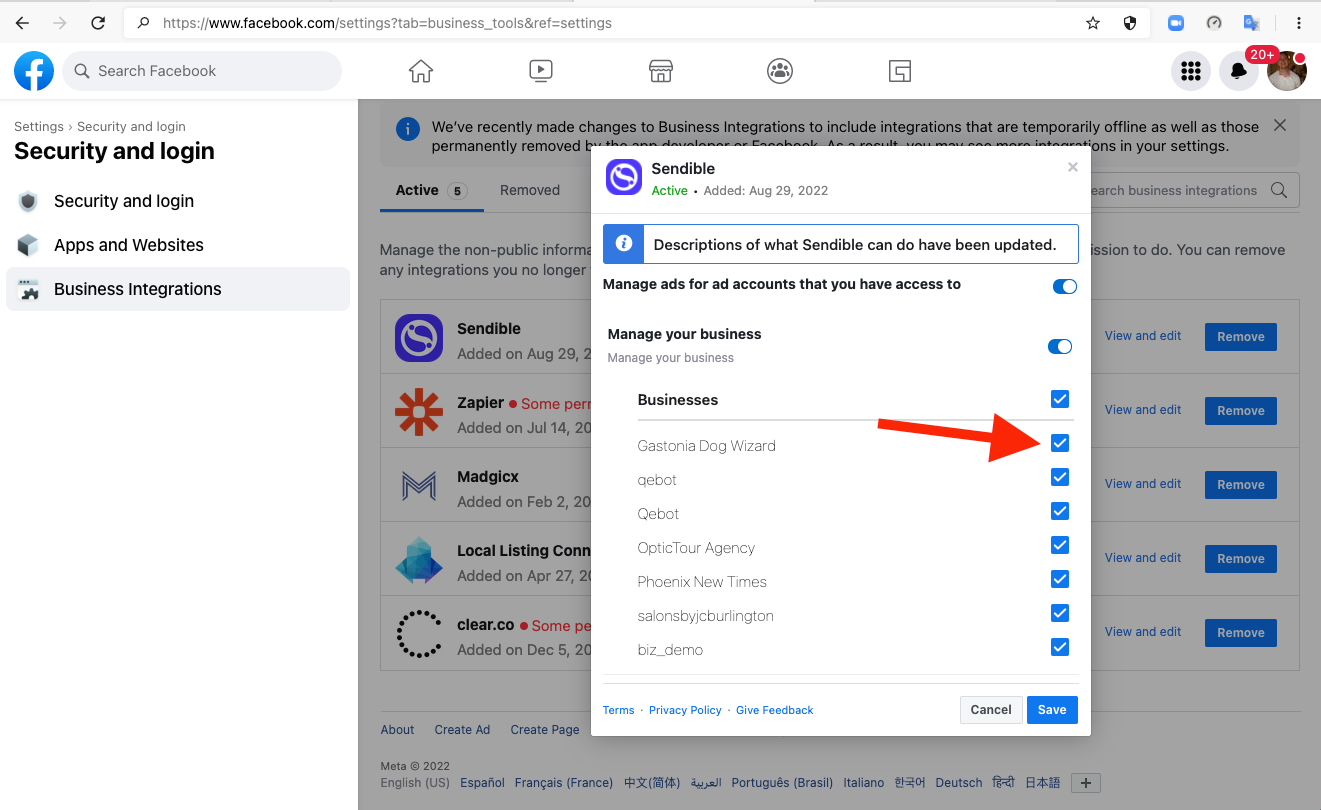The image size is (1321, 810).
Task: Expand more languages with plus button
Action: pyautogui.click(x=1086, y=783)
